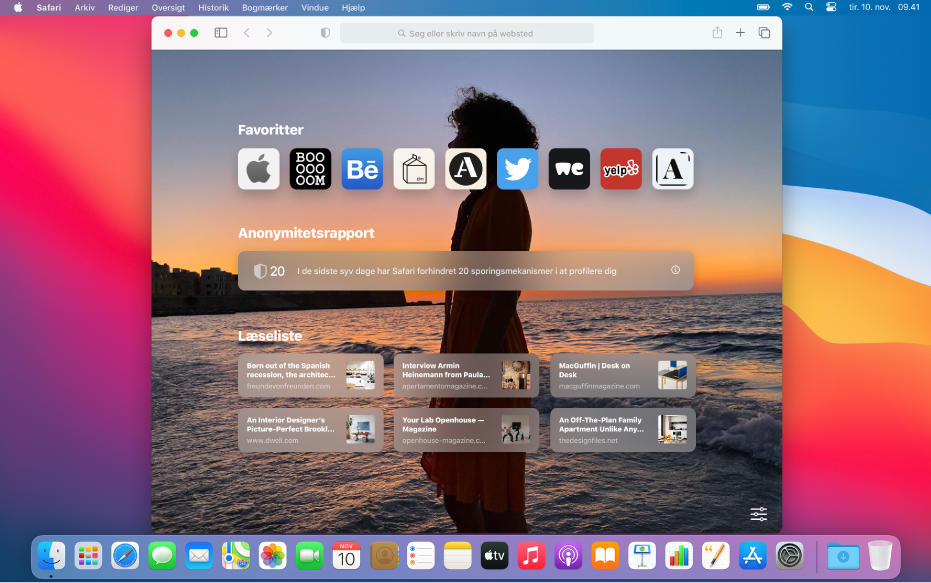Open the Yelp favorite icon
Screen dimensions: 931x583
(x=621, y=169)
